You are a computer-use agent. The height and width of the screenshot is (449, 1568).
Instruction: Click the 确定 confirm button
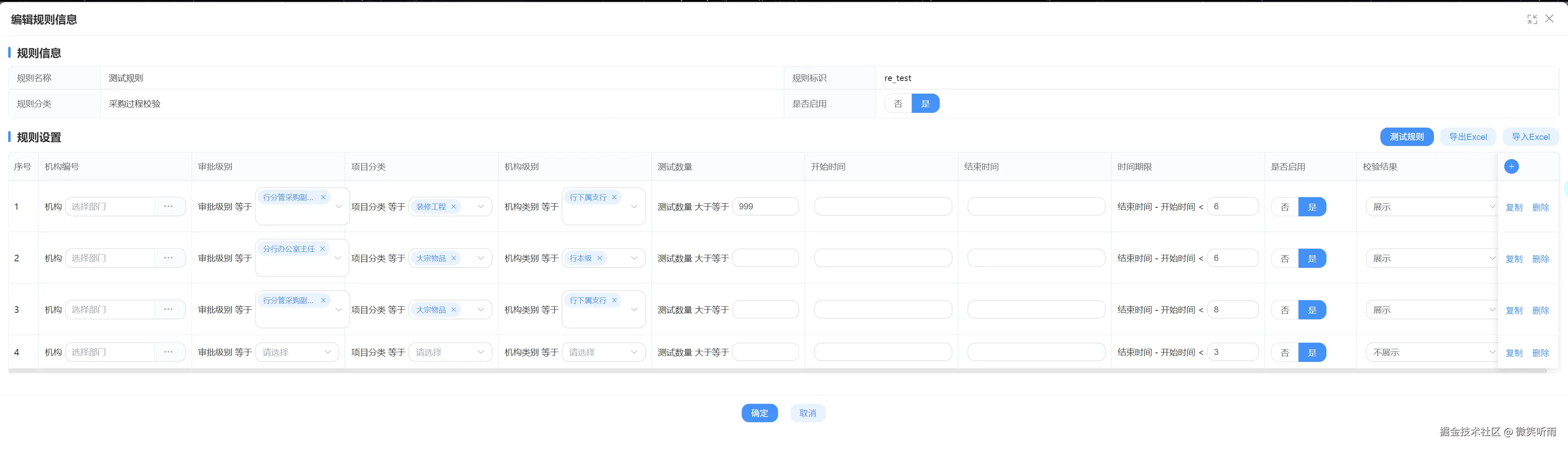759,413
